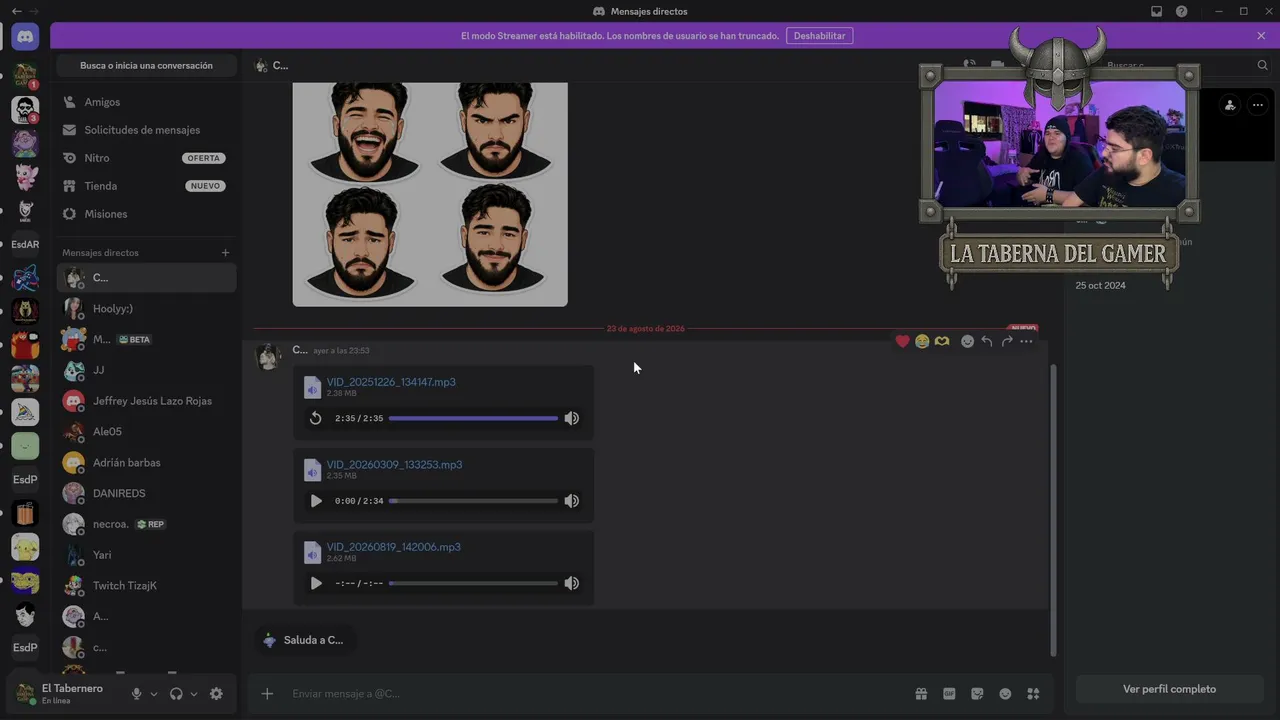This screenshot has height=720, width=1280.
Task: Mute volume of VID_20260309_133253.mp3
Action: click(x=572, y=501)
